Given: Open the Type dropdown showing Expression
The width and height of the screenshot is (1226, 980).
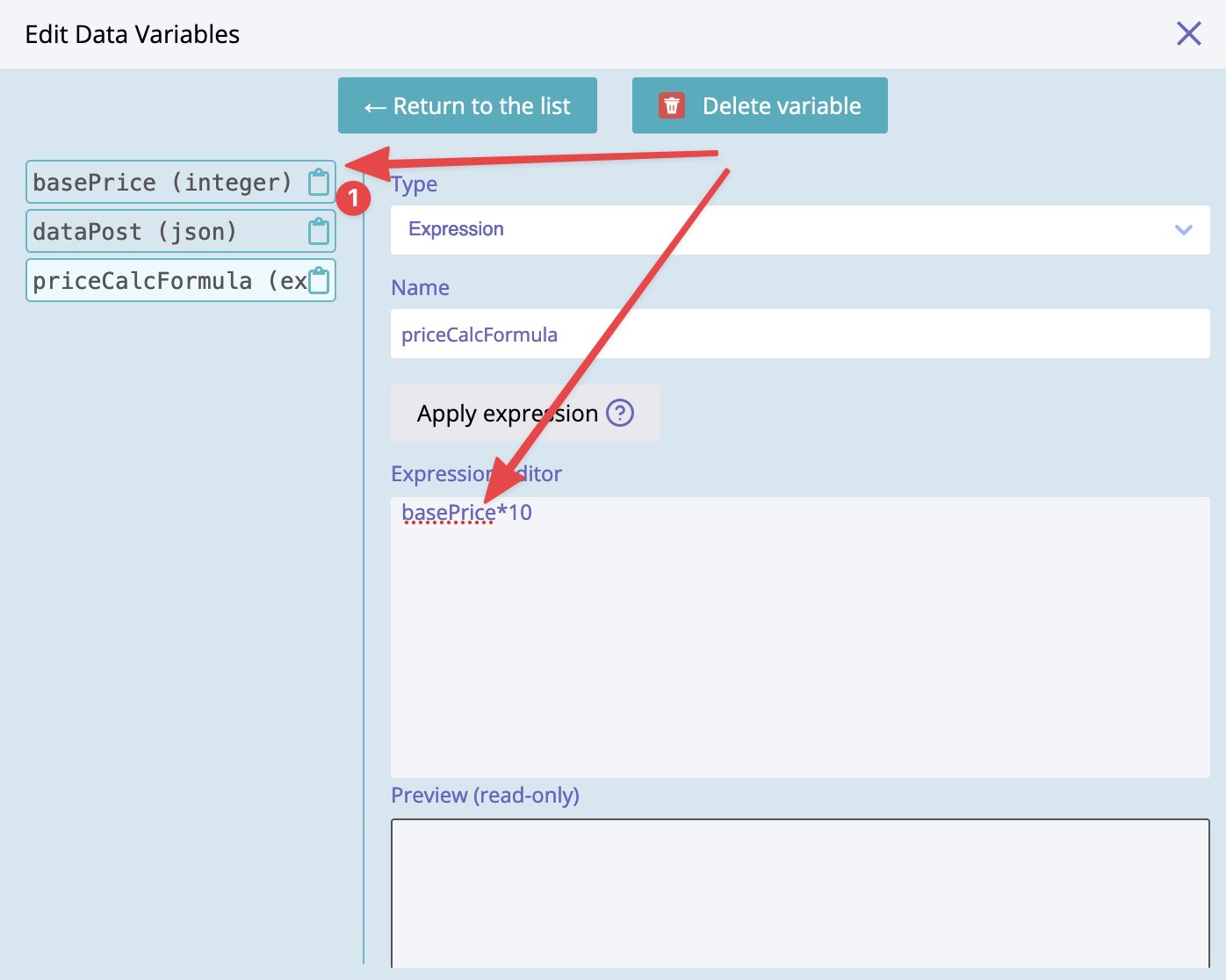Looking at the screenshot, I should coord(800,230).
